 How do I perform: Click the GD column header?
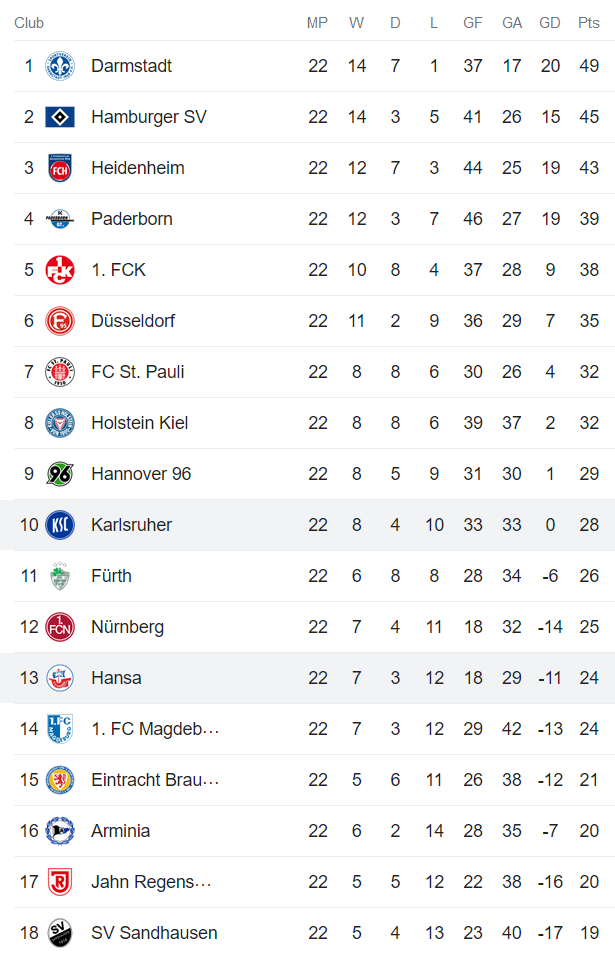pyautogui.click(x=550, y=22)
